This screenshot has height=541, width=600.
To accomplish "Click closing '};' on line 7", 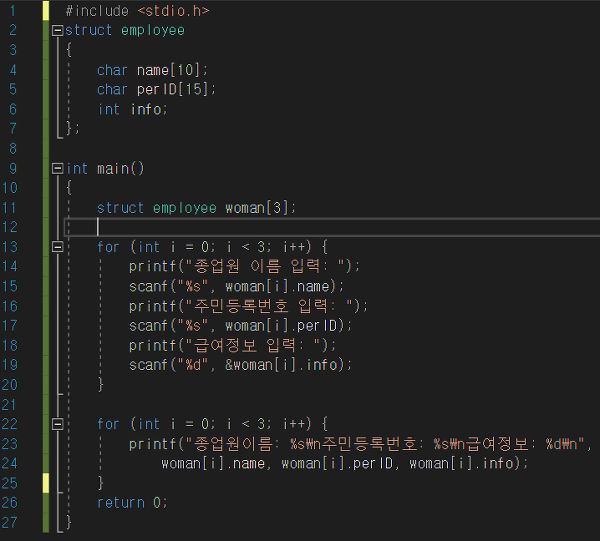I will (x=72, y=129).
